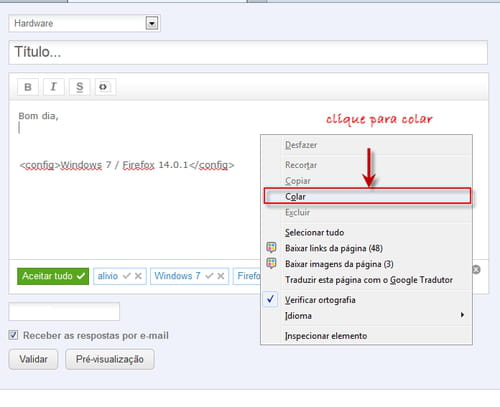Click the Validar button
Viewport: 500px width, 407px height.
(x=33, y=359)
